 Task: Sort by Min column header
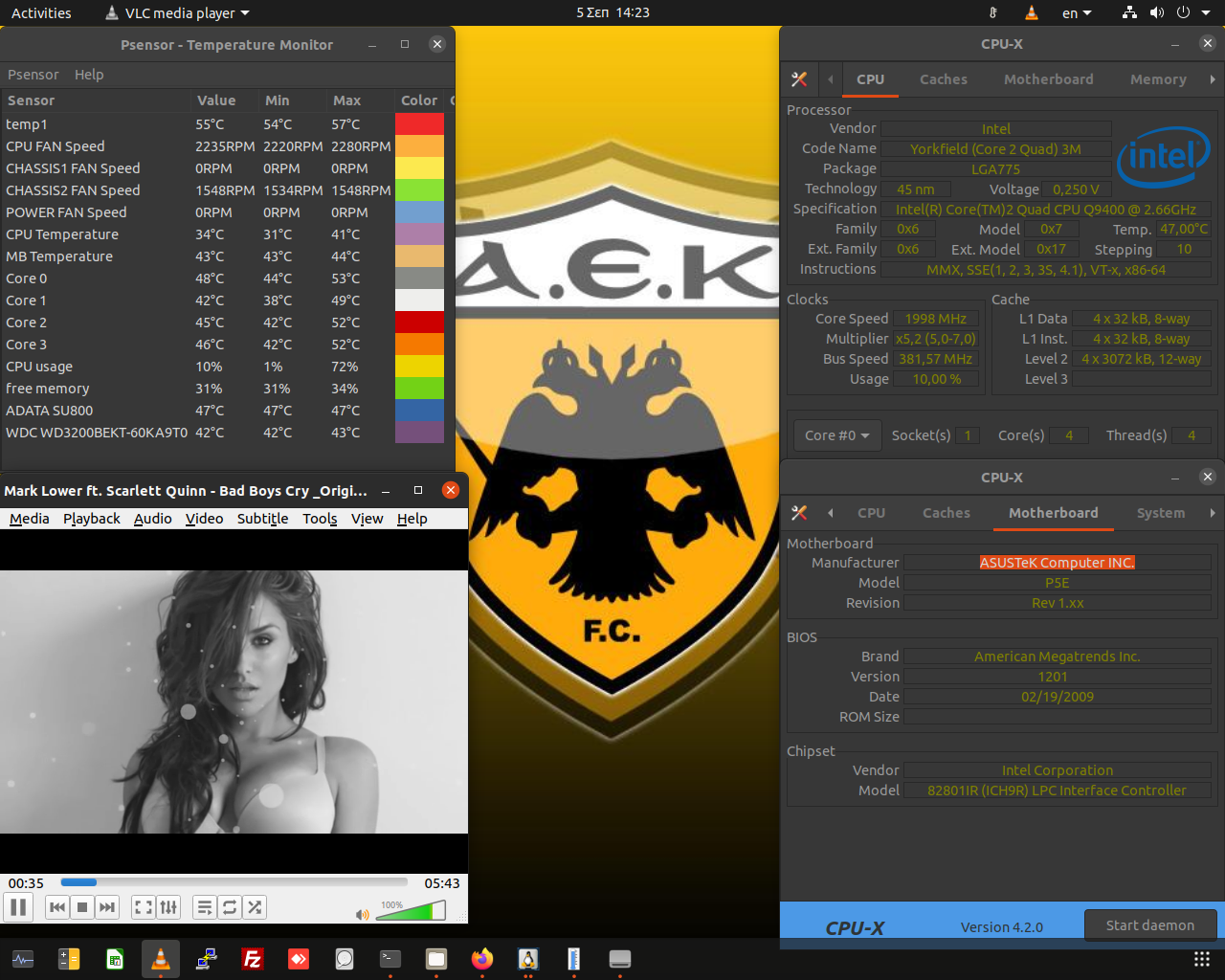tap(293, 100)
